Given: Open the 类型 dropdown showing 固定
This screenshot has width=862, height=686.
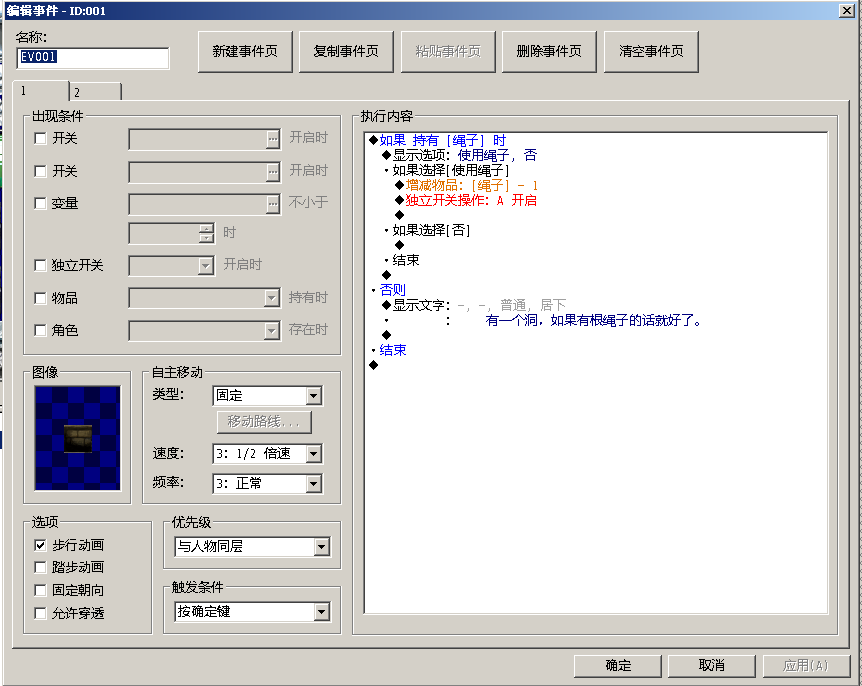Looking at the screenshot, I should [268, 396].
